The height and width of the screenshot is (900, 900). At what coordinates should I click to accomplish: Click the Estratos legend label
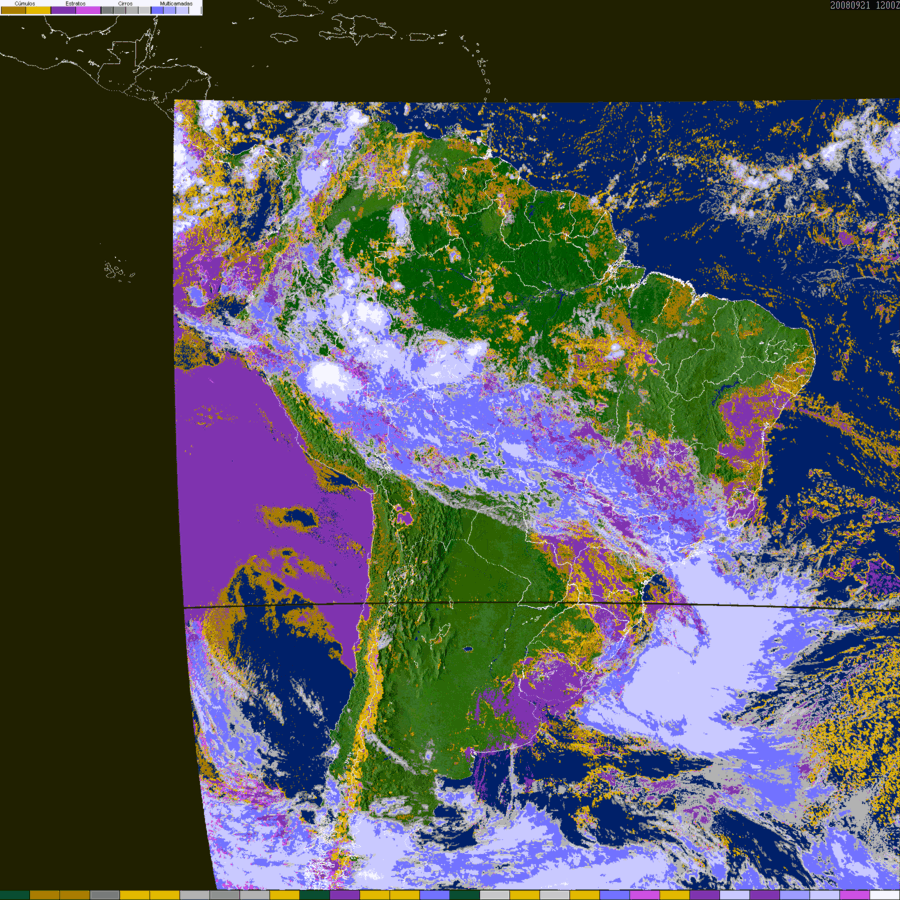point(75,3)
